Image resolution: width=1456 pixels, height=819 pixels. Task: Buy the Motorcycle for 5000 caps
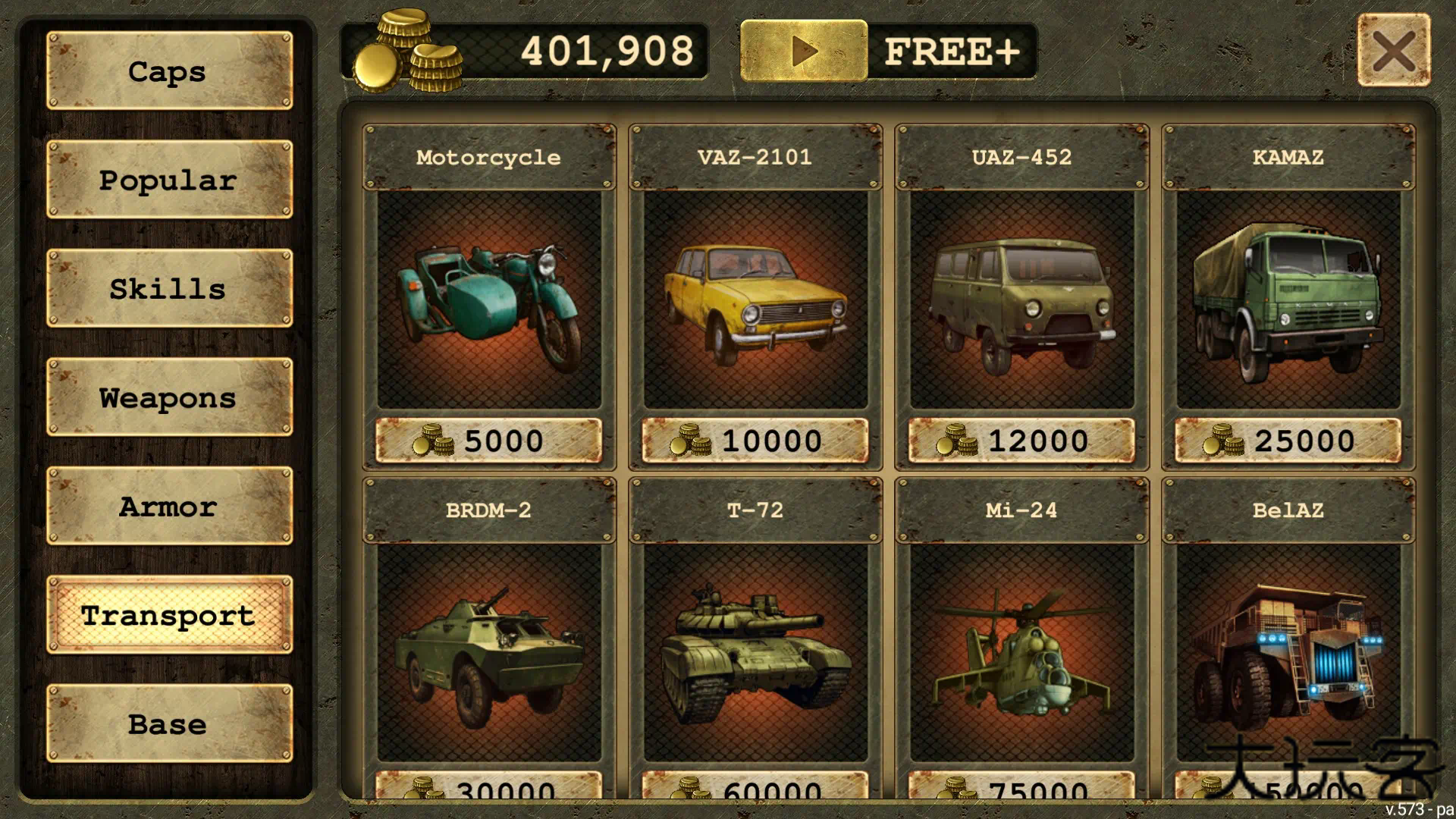point(489,441)
